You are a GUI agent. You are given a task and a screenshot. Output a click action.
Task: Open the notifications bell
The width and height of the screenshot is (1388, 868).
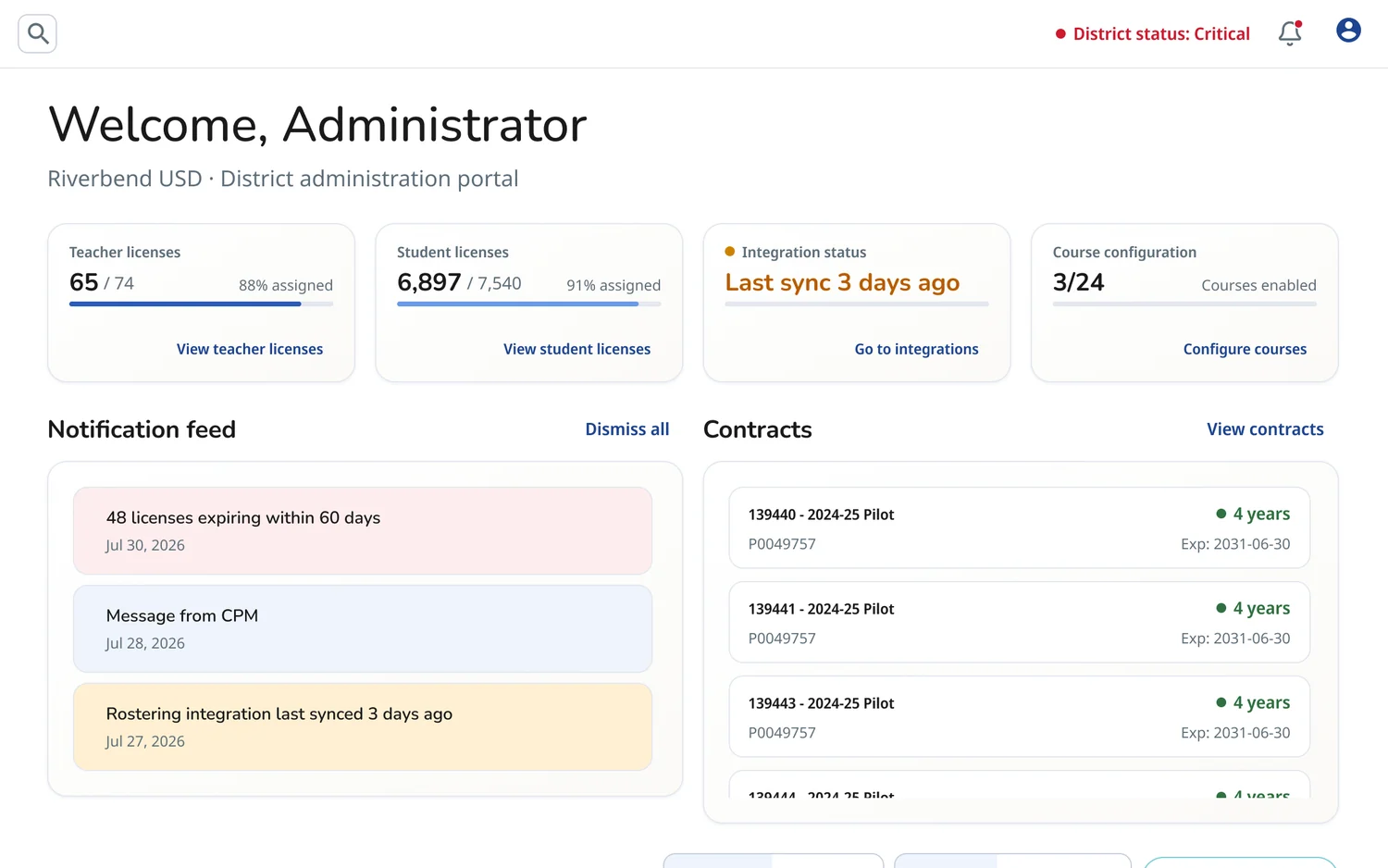[1290, 33]
